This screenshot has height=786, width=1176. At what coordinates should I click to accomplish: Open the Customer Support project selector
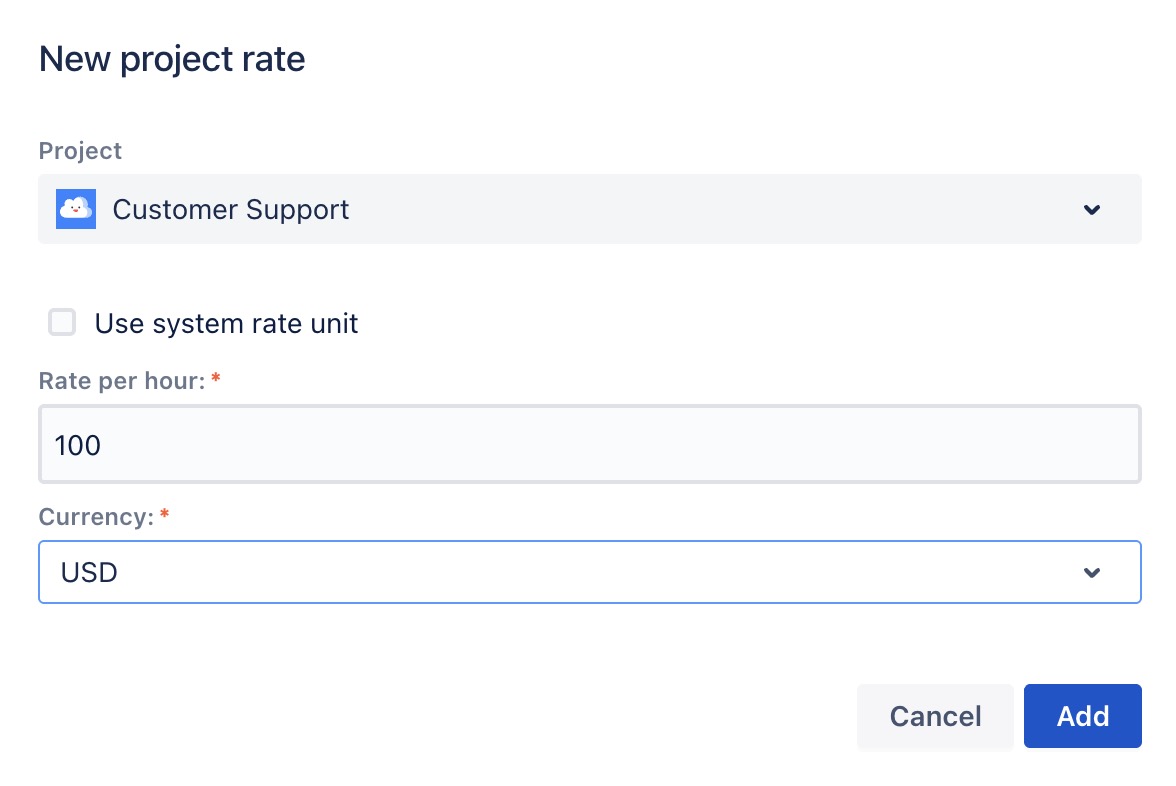click(x=589, y=209)
